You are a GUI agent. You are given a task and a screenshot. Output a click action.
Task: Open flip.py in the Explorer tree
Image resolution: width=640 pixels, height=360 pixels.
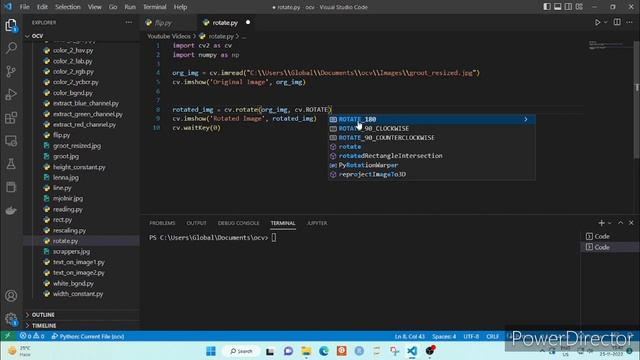click(x=61, y=135)
